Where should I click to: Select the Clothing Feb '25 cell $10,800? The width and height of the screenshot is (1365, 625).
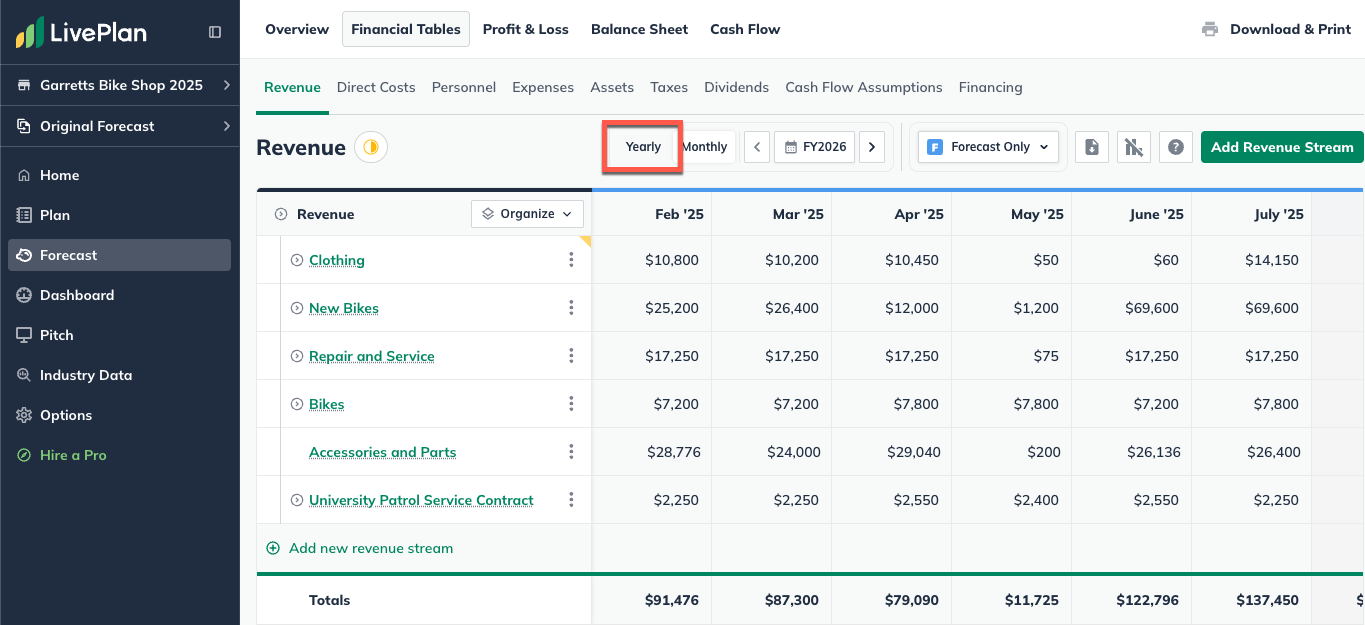tap(652, 260)
